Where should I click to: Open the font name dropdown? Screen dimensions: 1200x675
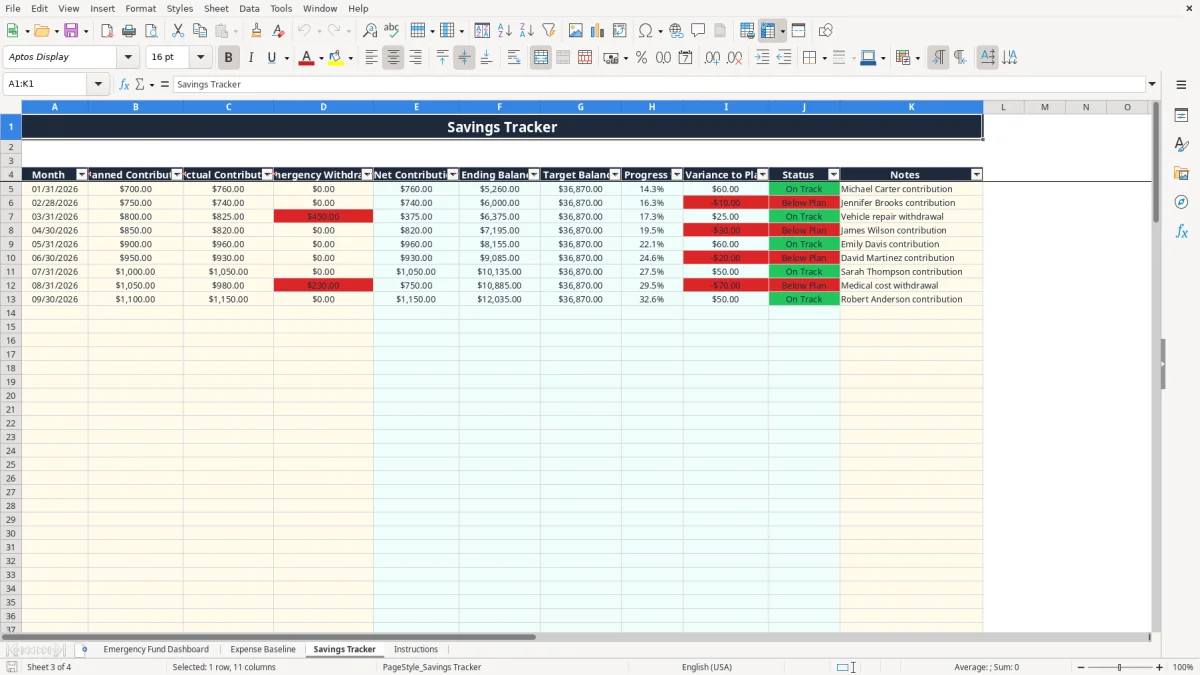pos(128,58)
